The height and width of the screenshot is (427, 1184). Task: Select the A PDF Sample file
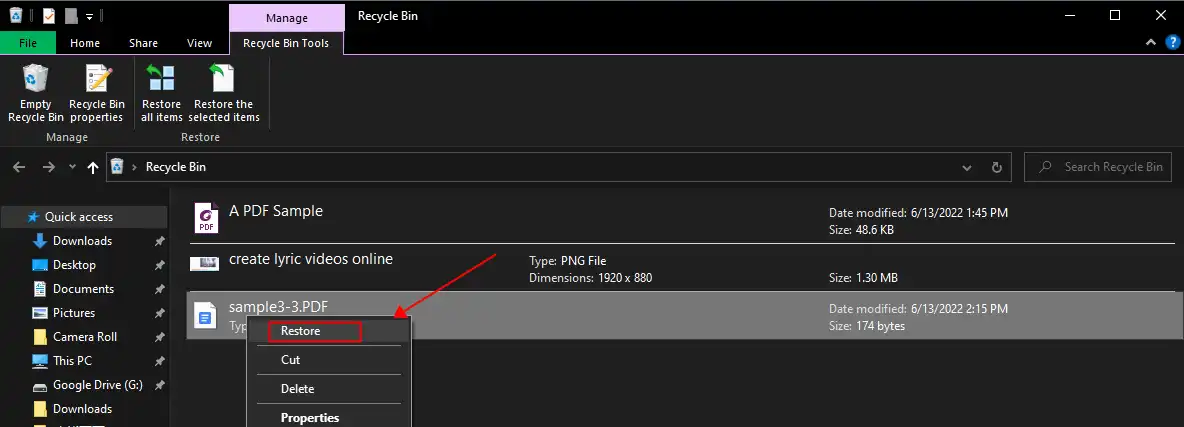click(x=276, y=212)
